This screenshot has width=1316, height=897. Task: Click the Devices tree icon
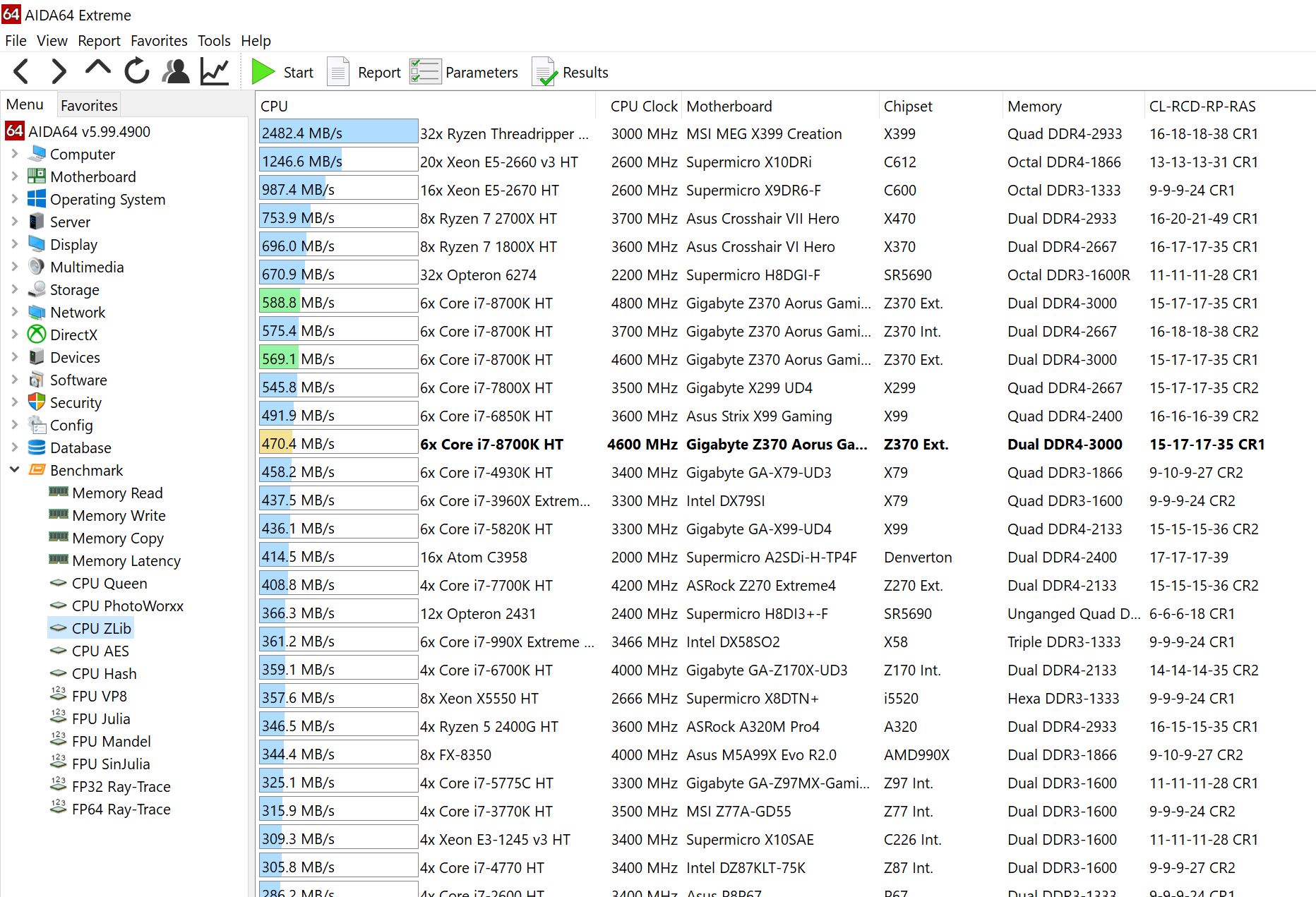pos(37,357)
